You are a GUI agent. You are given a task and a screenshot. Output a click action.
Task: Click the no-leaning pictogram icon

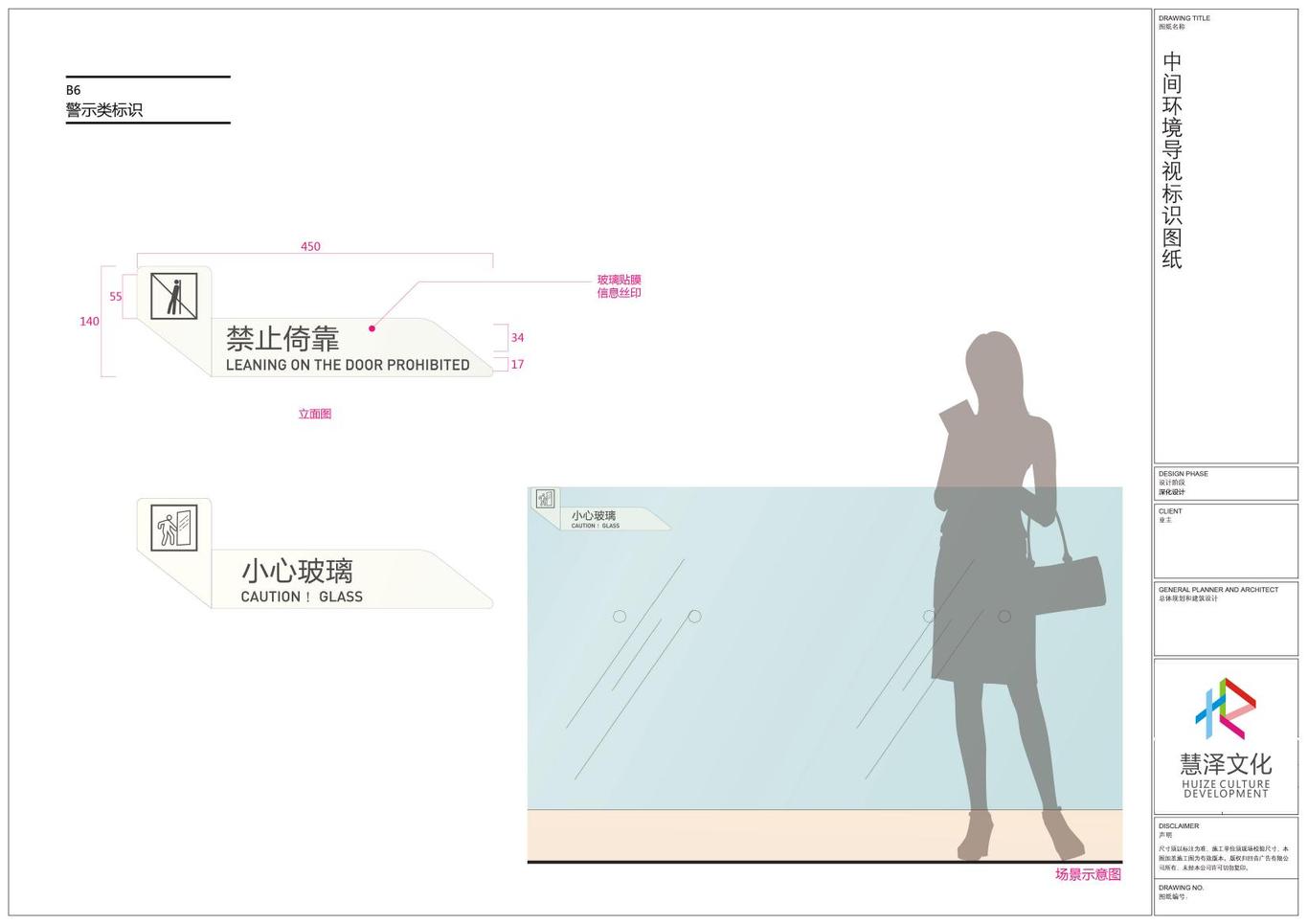tap(174, 296)
